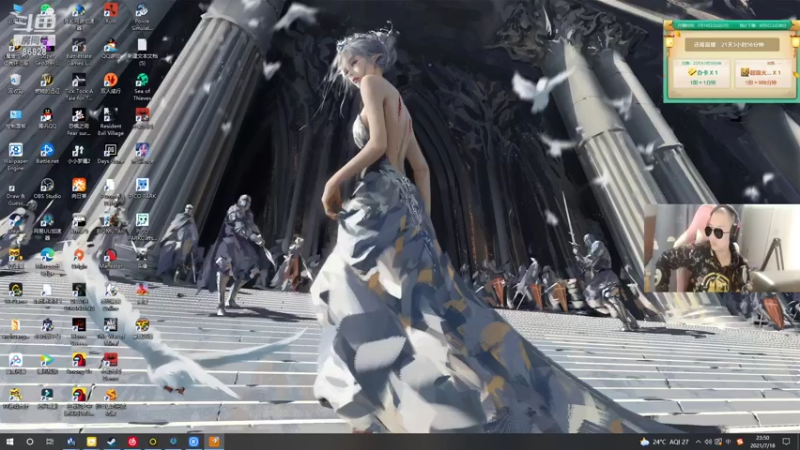This screenshot has height=450, width=800.
Task: Open Battlestate Games Launcher shortcut
Action: [79, 45]
